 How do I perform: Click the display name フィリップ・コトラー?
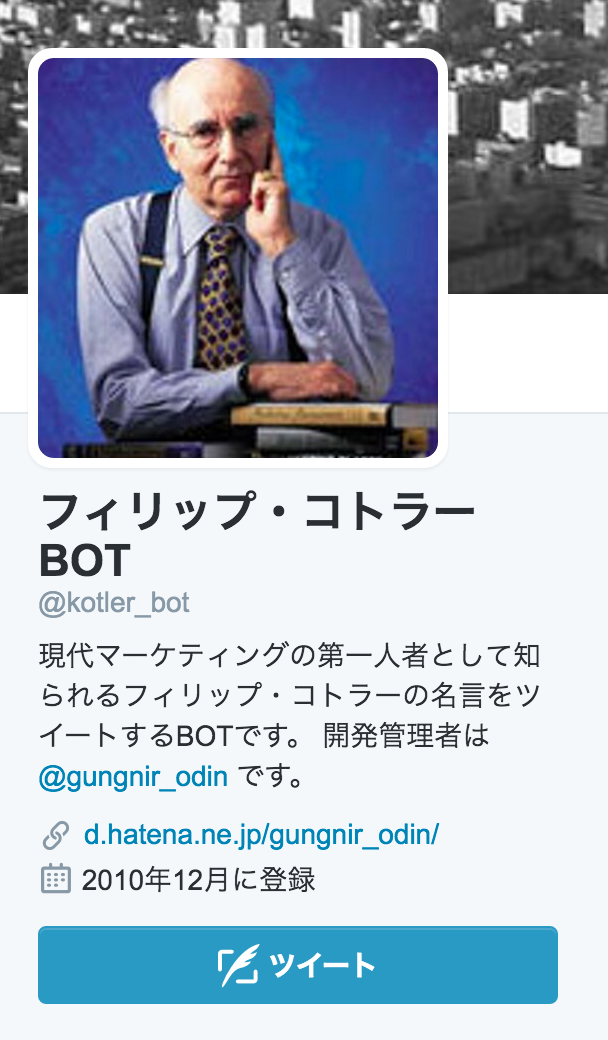[257, 512]
